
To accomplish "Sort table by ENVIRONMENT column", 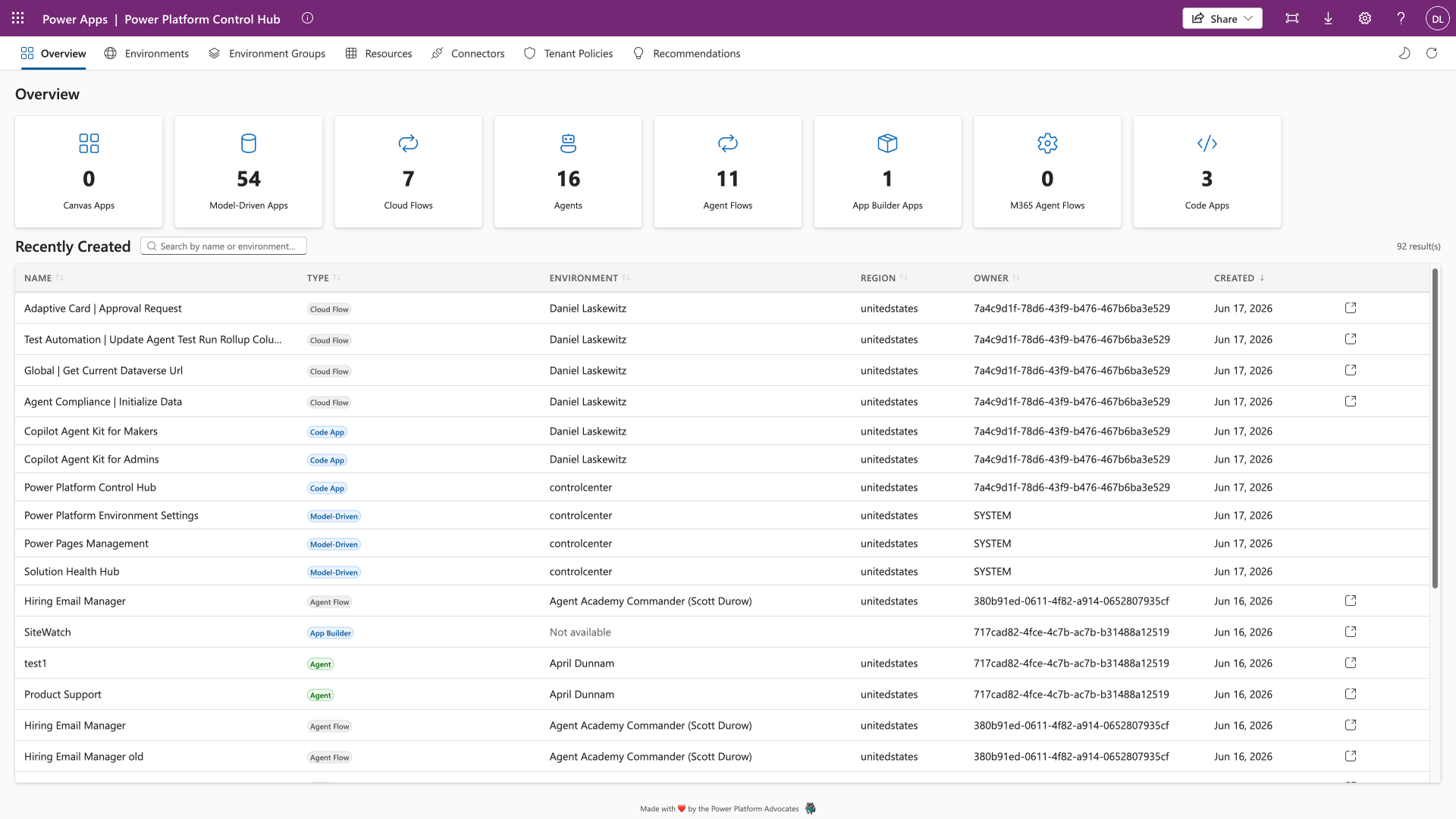I will [x=589, y=278].
